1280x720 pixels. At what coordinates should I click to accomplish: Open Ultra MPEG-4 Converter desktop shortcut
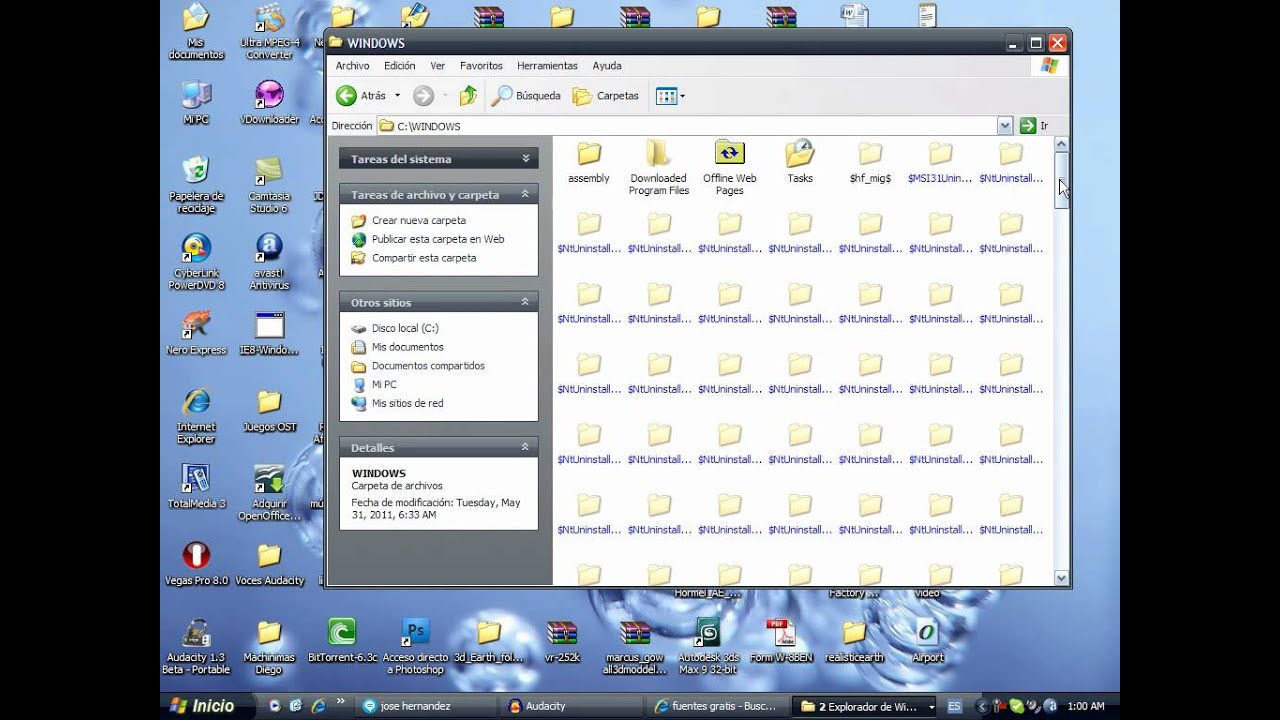click(x=269, y=32)
